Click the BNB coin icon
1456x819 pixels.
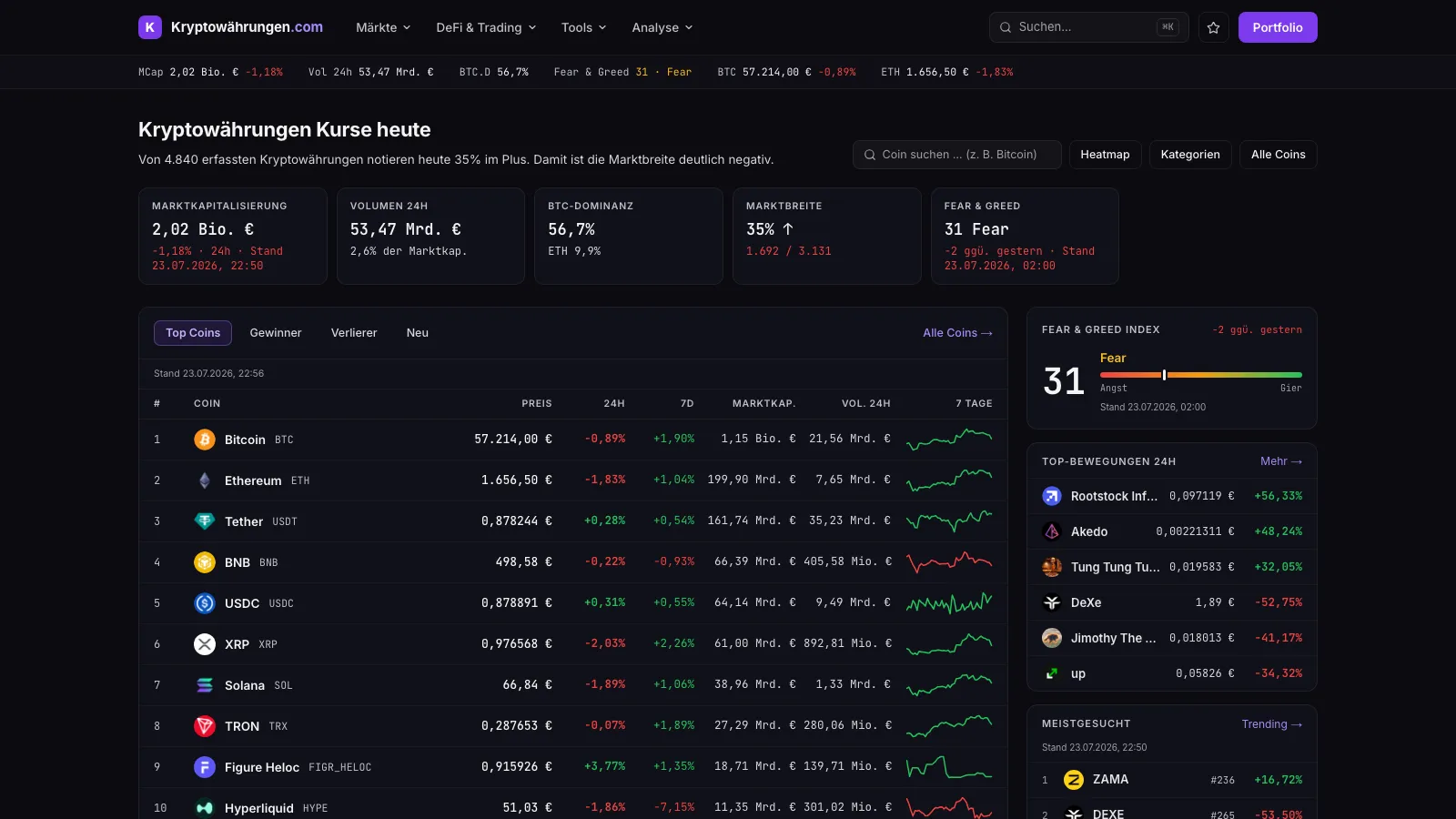click(x=205, y=562)
